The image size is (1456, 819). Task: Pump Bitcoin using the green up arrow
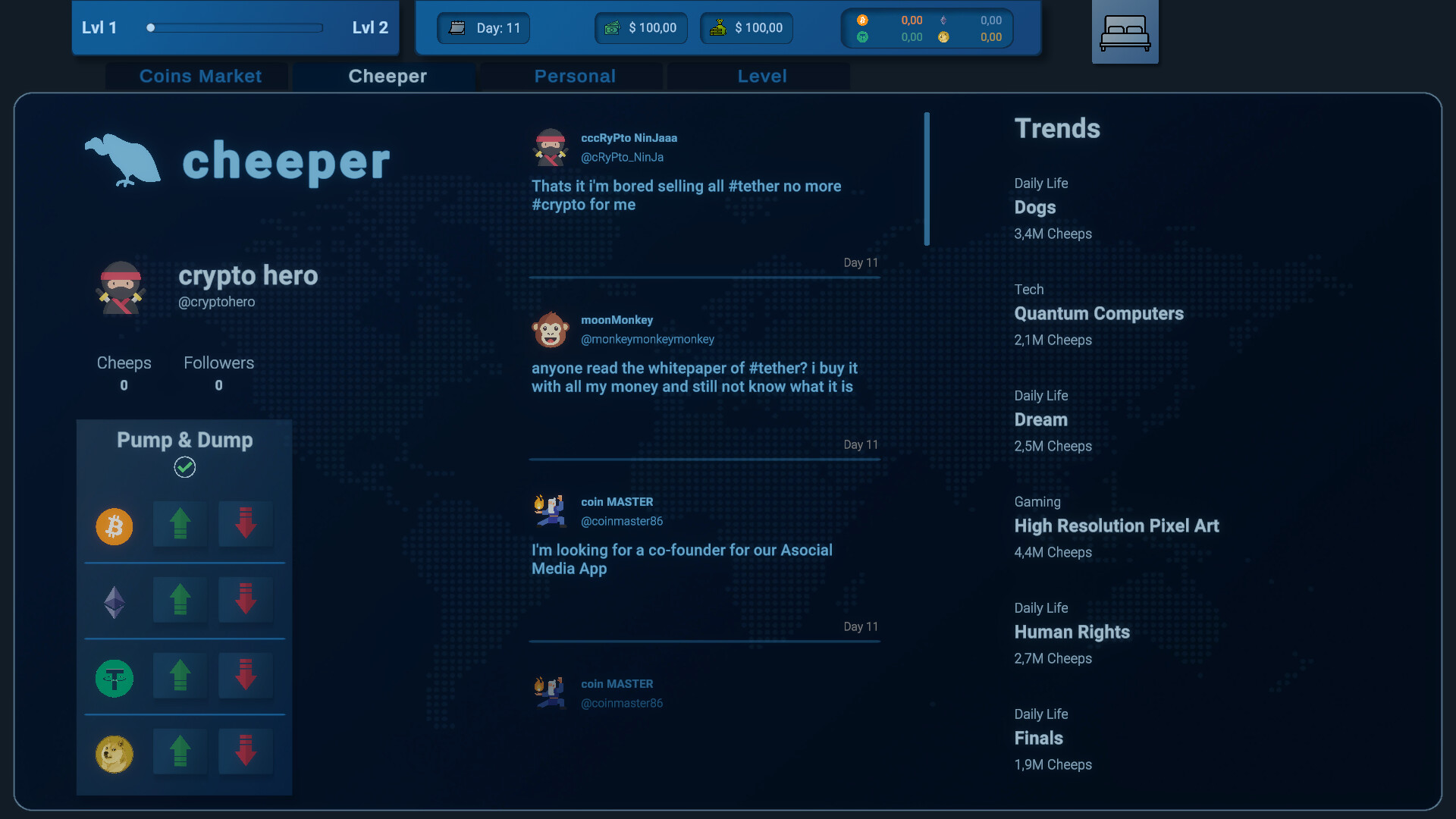180,524
